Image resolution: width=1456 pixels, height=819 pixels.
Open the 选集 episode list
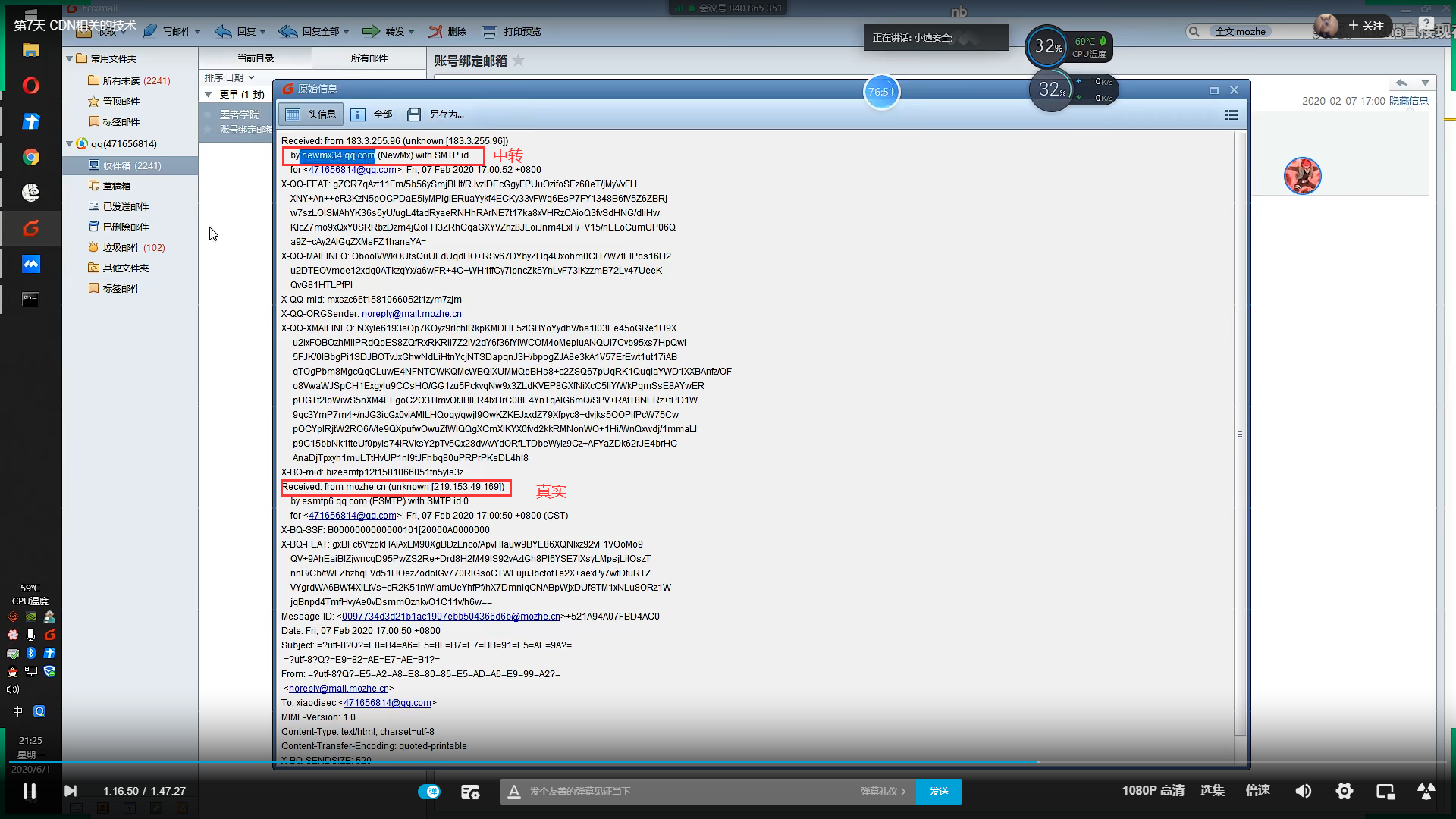(x=1213, y=790)
